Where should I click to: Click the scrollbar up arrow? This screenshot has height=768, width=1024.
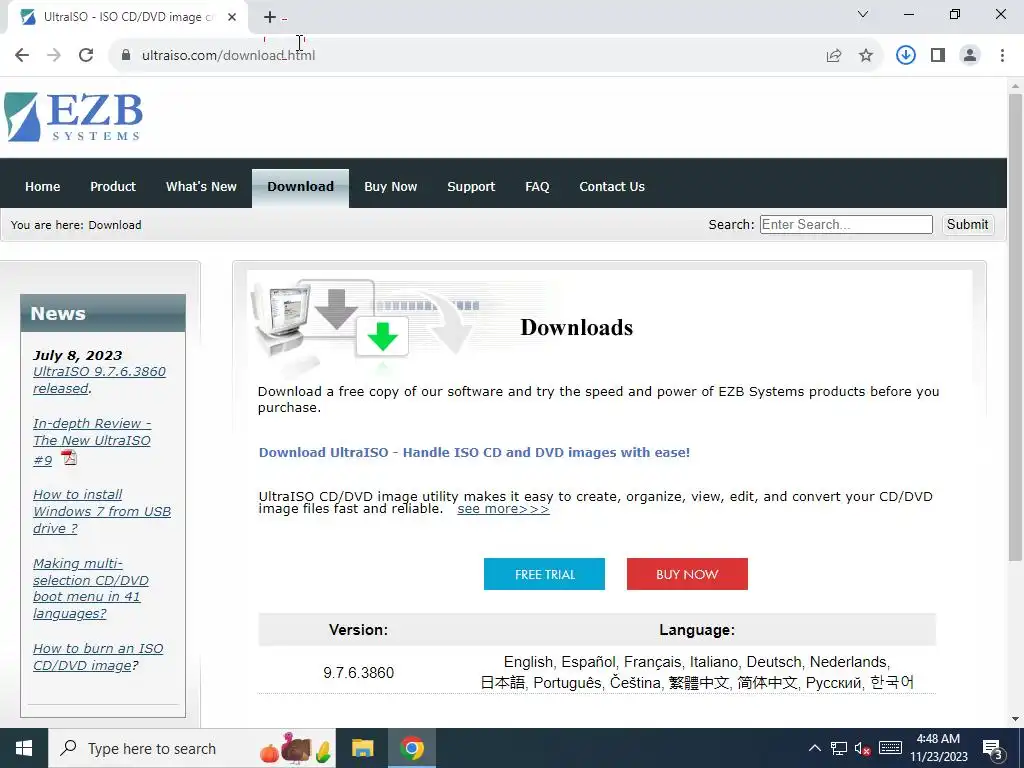1015,86
